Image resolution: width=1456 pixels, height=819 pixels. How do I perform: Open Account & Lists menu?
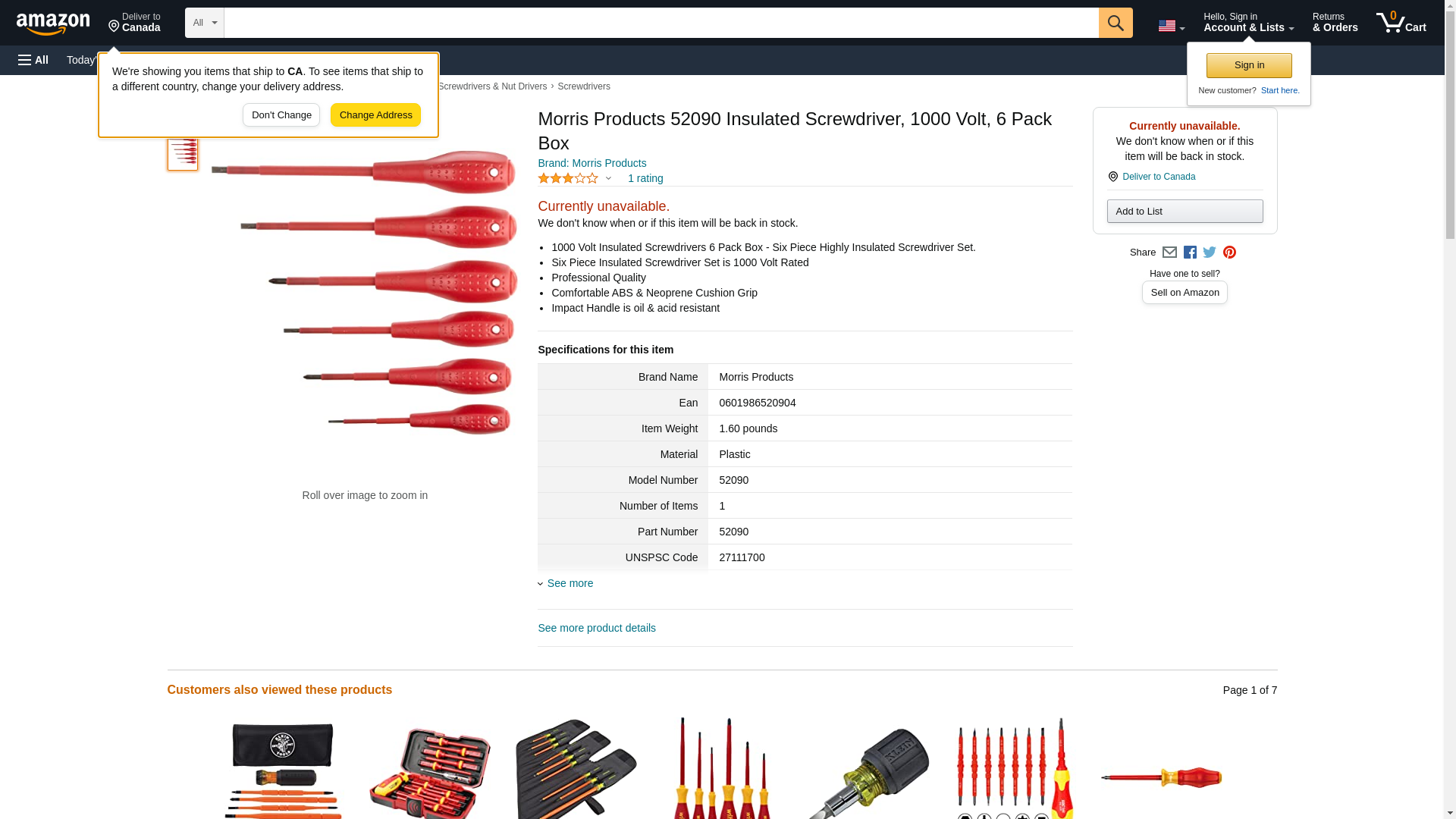coord(1248,23)
